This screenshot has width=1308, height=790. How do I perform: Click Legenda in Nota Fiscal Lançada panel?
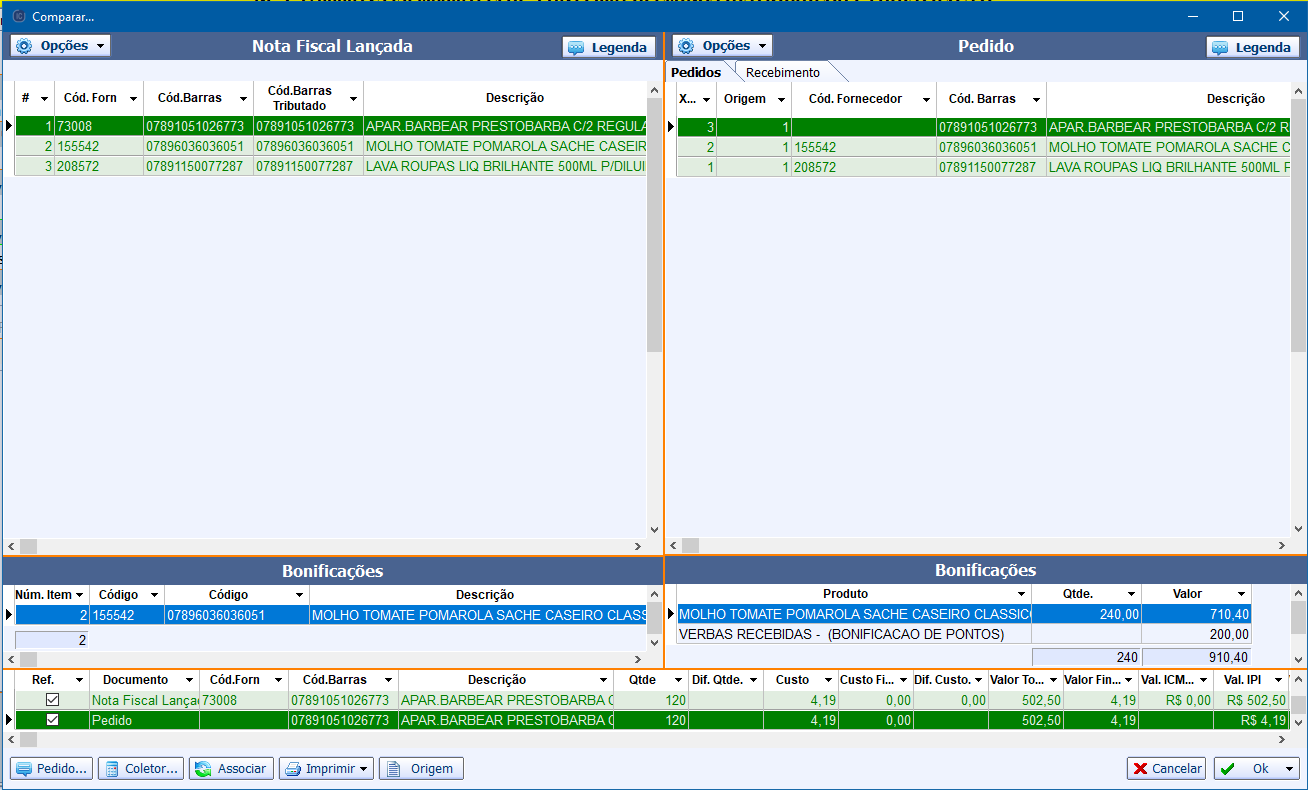pyautogui.click(x=608, y=47)
